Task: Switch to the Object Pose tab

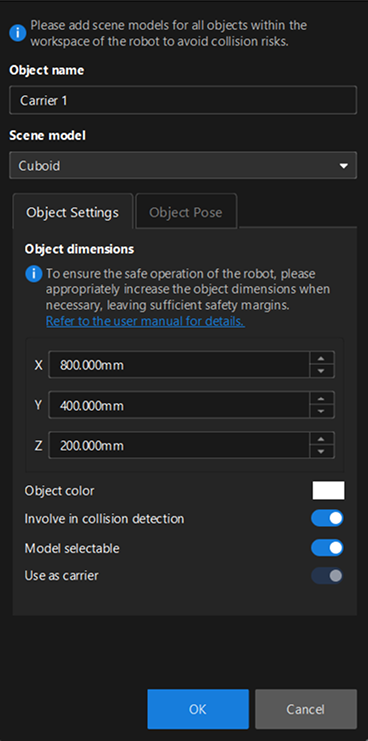Action: click(x=186, y=212)
